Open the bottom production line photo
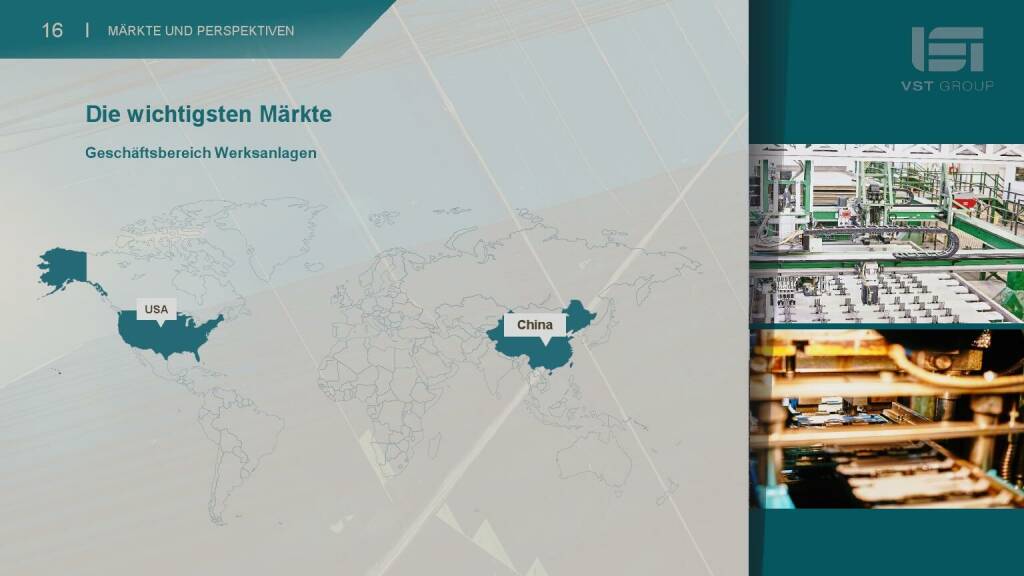This screenshot has height=576, width=1024. 886,418
